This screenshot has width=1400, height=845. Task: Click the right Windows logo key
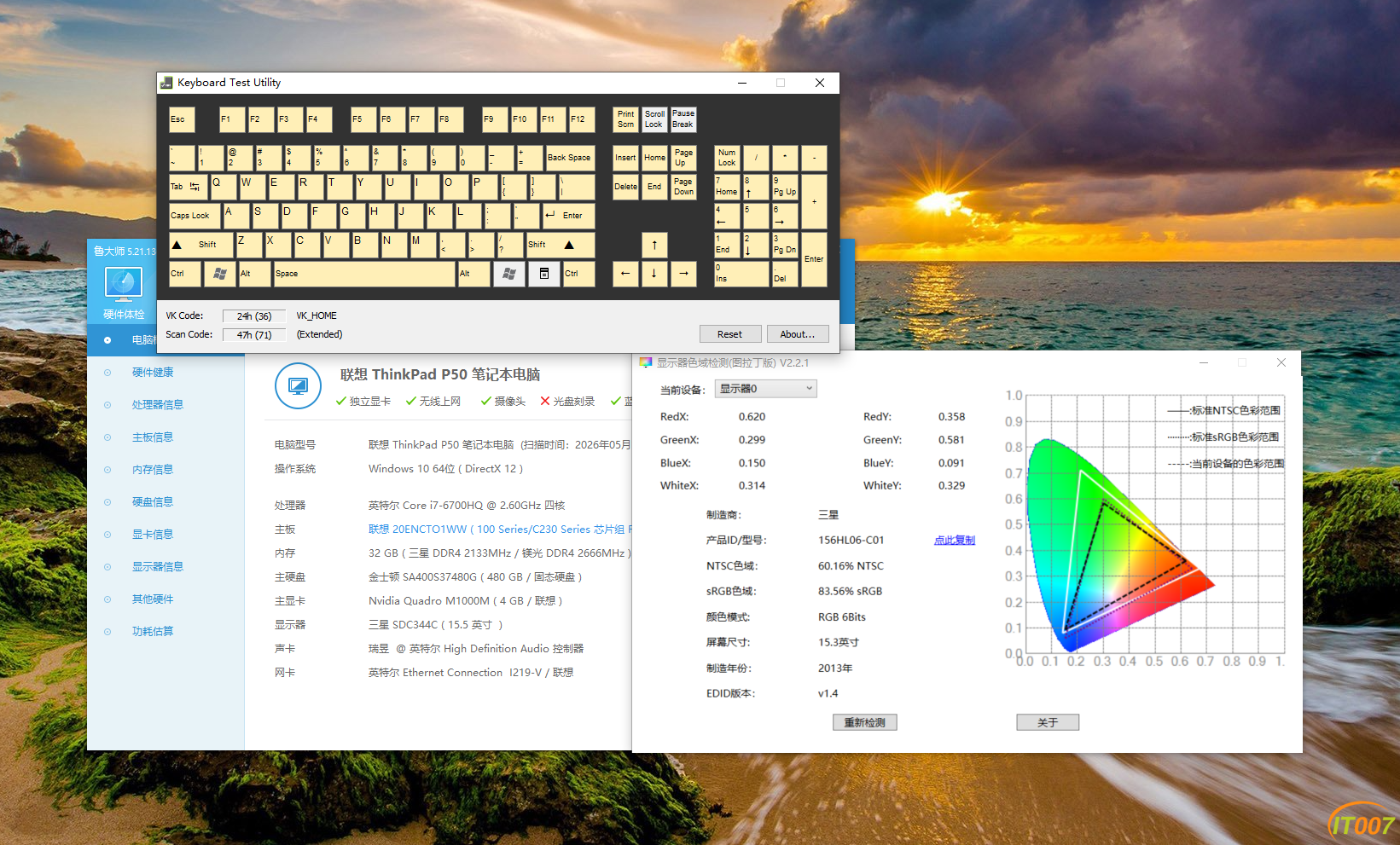509,274
